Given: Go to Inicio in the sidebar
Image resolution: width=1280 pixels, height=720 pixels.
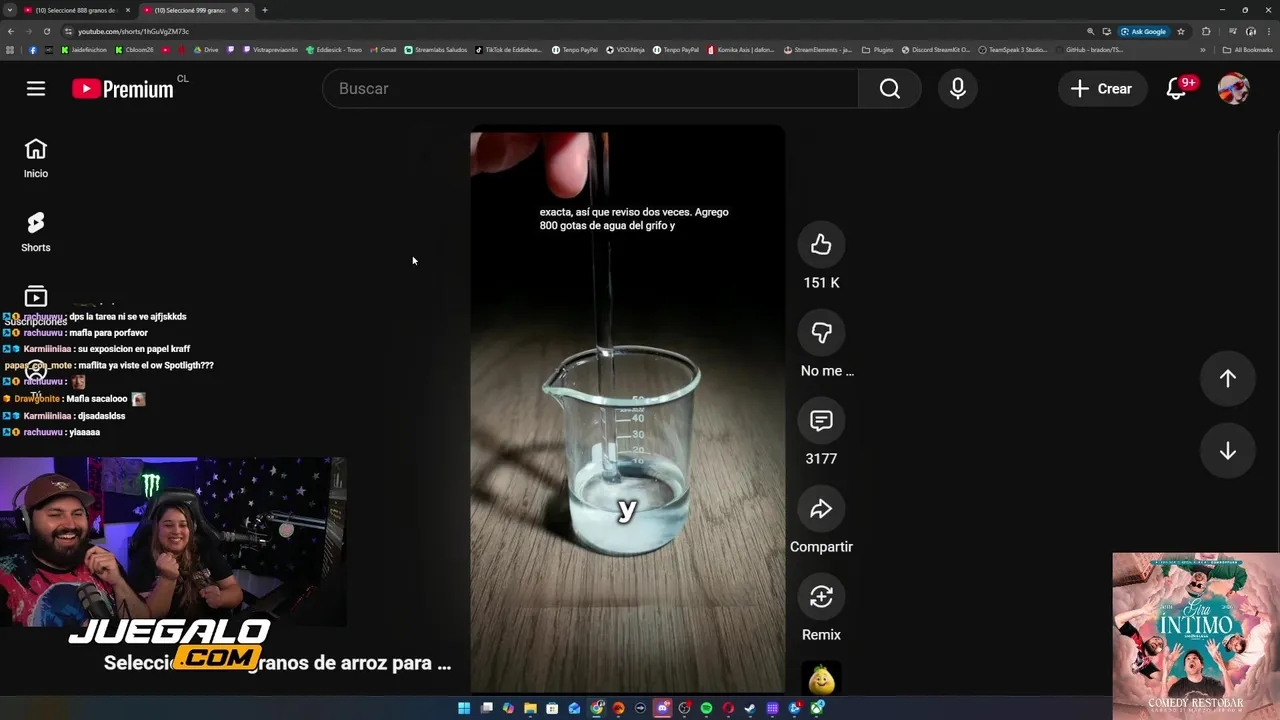Looking at the screenshot, I should pos(36,158).
